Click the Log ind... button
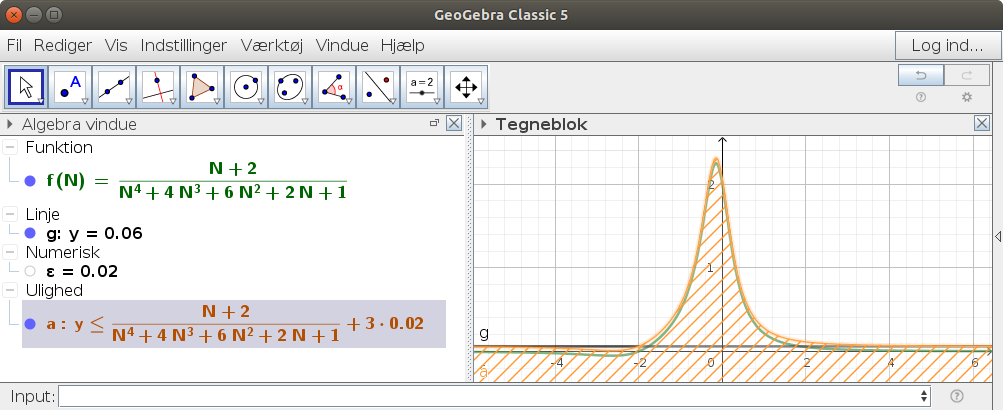 pyautogui.click(x=947, y=45)
